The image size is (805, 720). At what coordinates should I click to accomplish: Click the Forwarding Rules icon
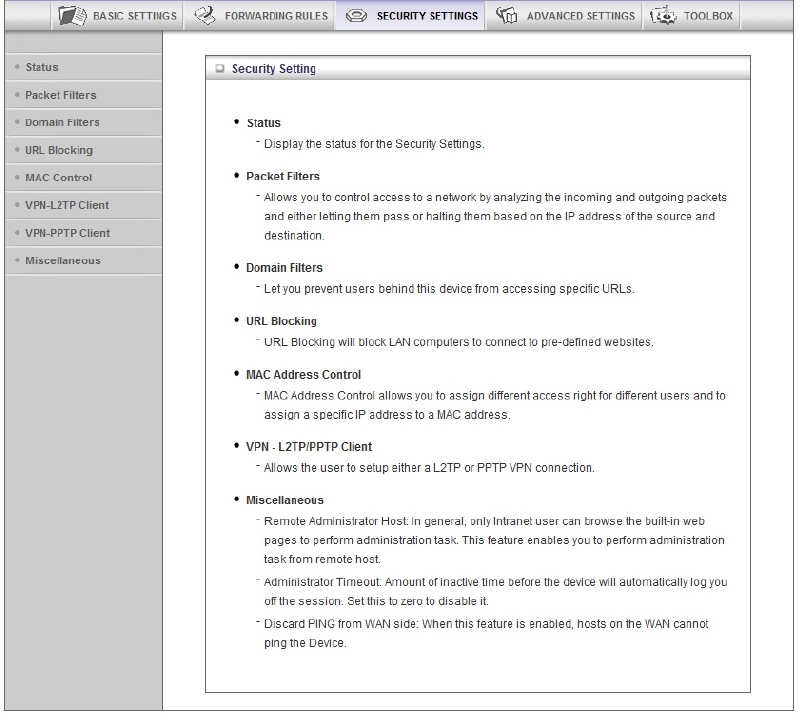tap(205, 15)
